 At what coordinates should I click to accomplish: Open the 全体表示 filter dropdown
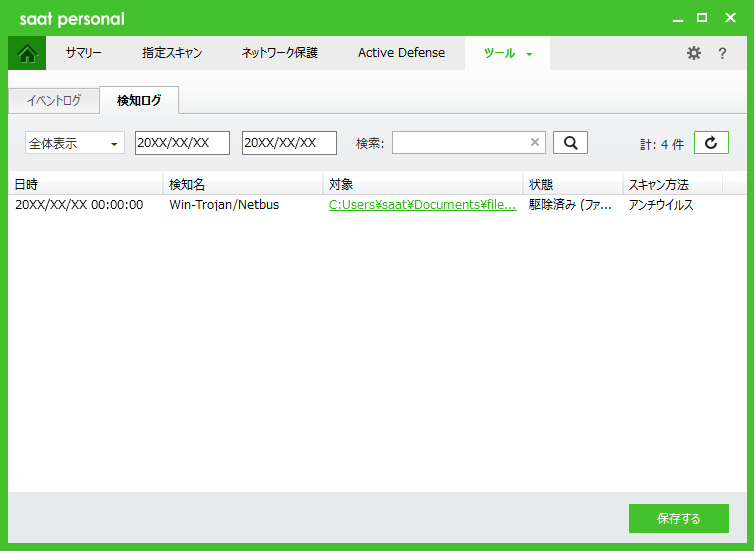tap(75, 143)
